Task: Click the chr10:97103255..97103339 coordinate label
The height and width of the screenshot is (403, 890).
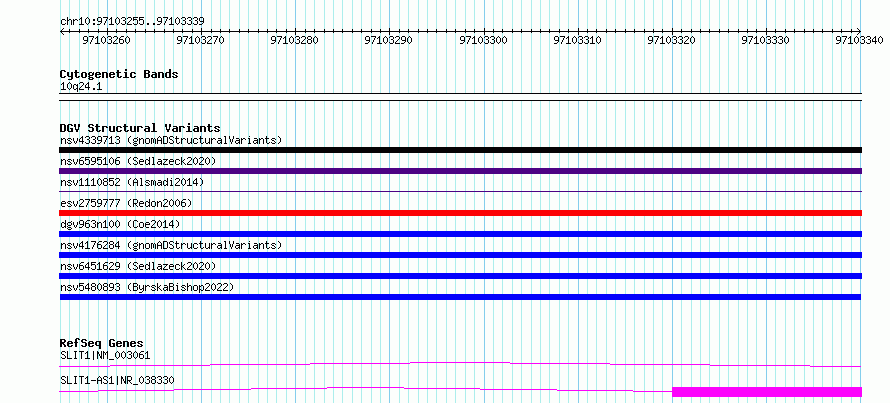Action: [x=132, y=22]
